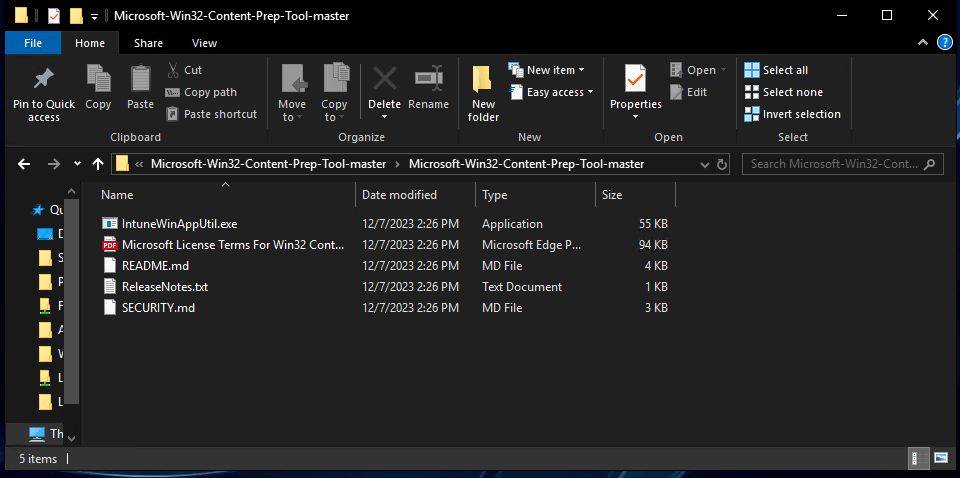This screenshot has height=478, width=960.
Task: Switch to large icons view
Action: (940, 458)
